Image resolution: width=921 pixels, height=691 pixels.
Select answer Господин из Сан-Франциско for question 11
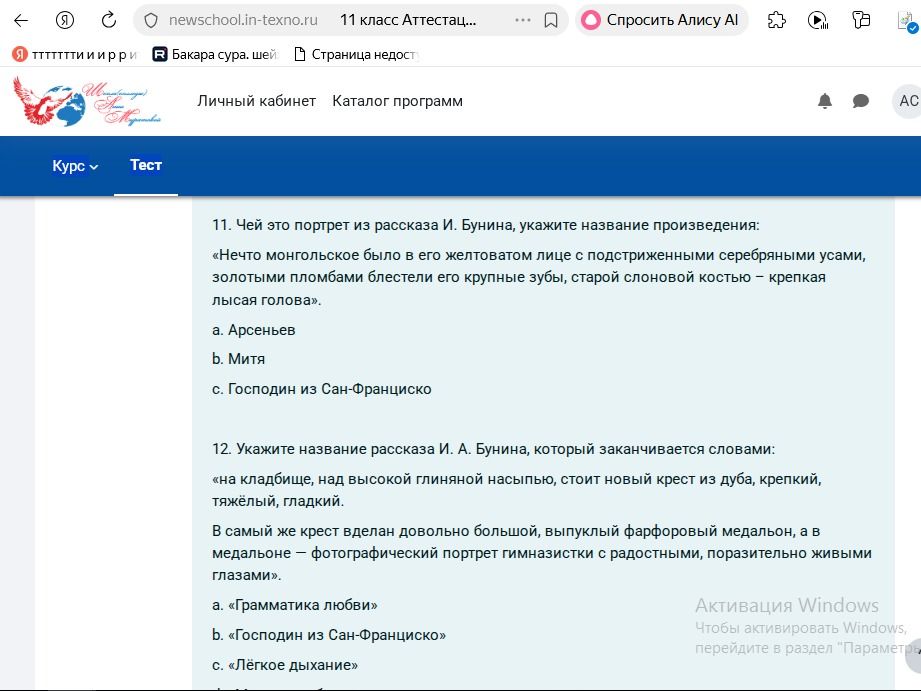click(x=322, y=389)
